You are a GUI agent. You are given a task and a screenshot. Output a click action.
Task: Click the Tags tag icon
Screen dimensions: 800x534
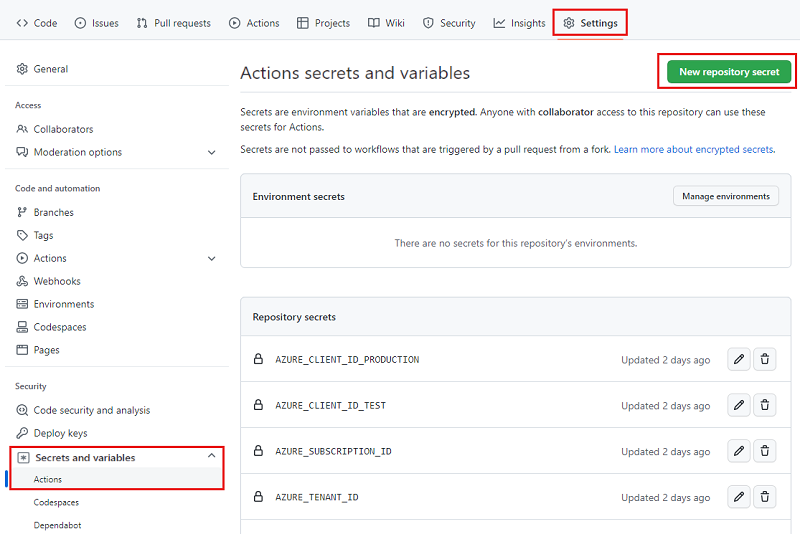pos(22,235)
